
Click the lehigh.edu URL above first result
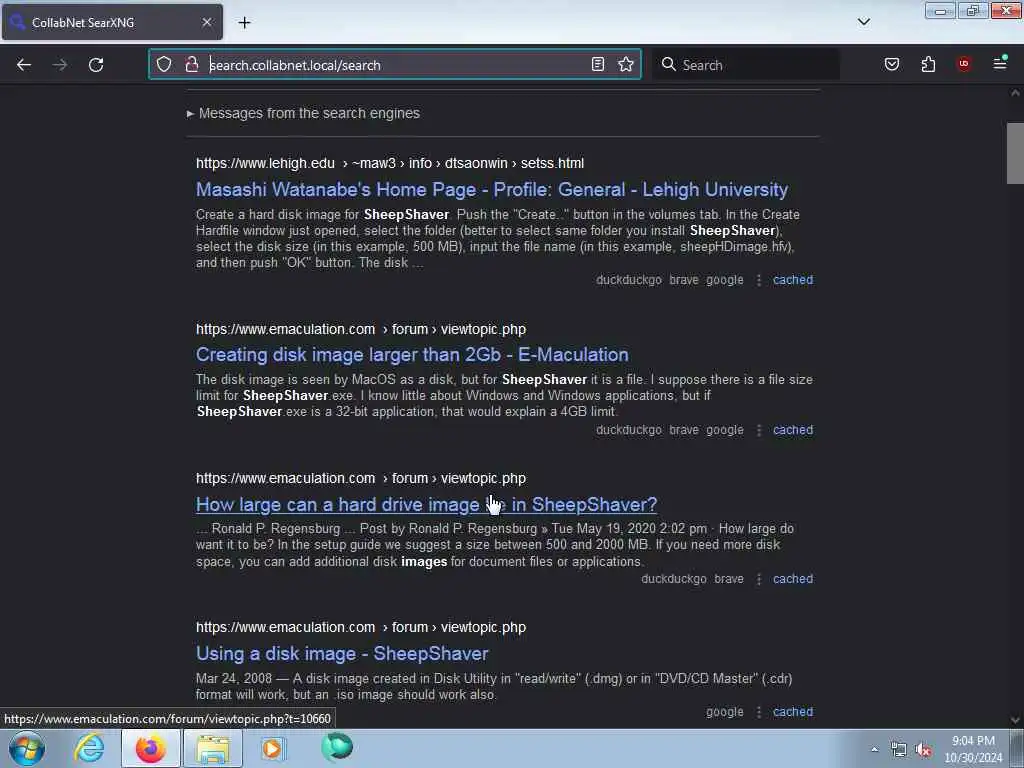click(x=390, y=163)
